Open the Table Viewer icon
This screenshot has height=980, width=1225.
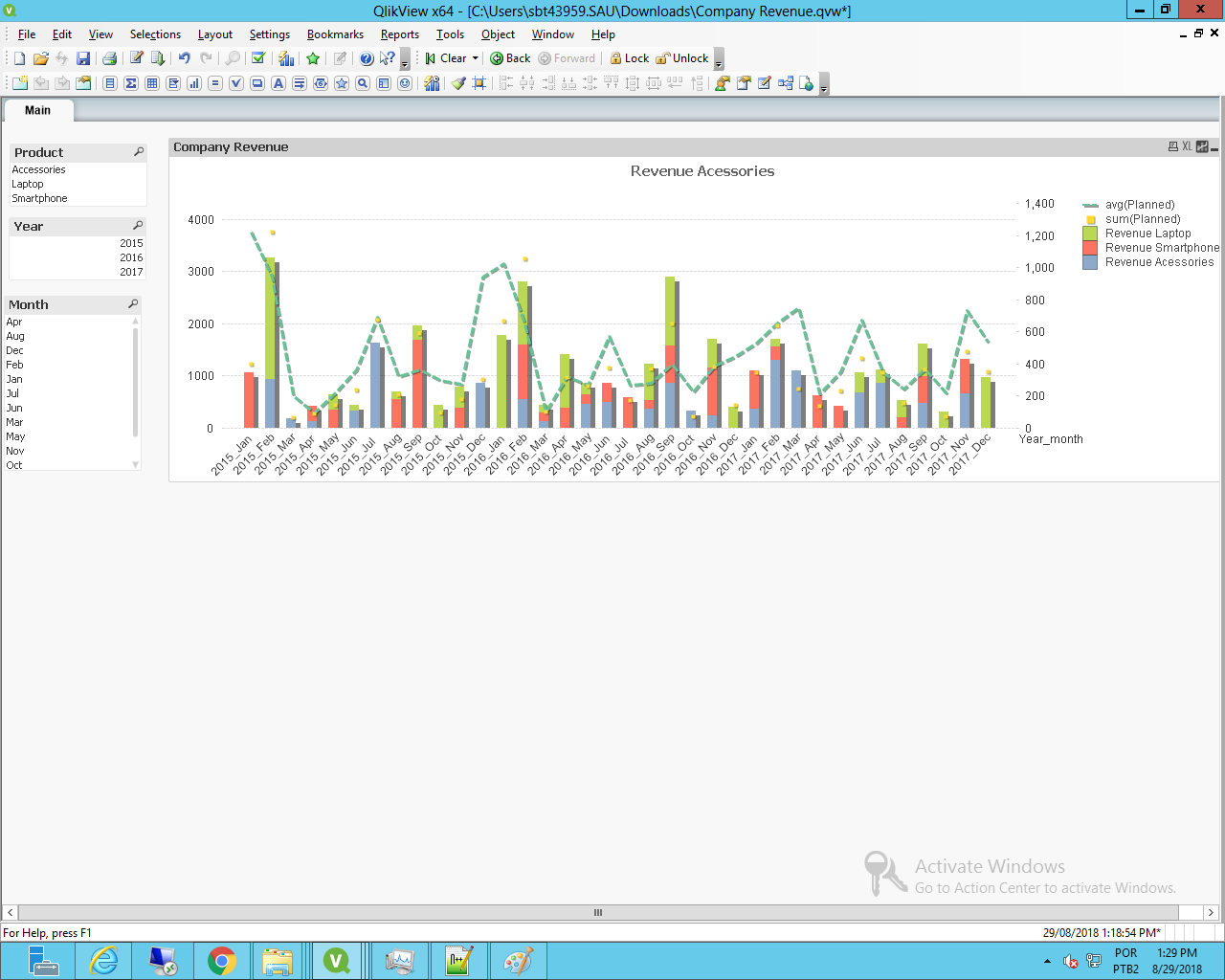[x=786, y=83]
